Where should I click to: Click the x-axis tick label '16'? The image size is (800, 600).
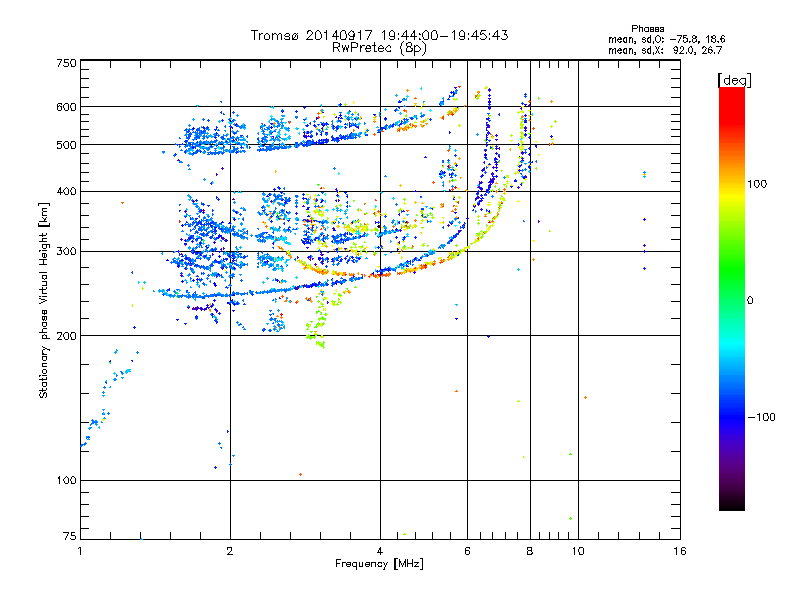click(x=680, y=551)
